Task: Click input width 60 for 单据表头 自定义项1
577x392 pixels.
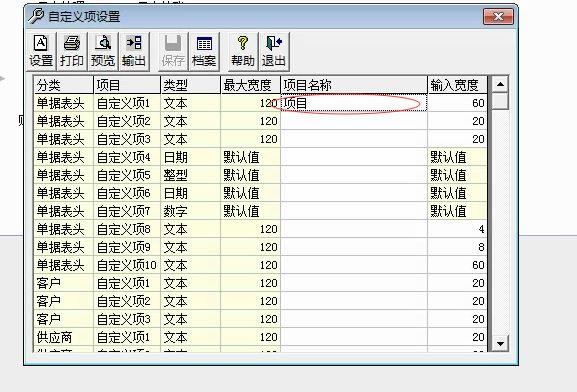Action: pyautogui.click(x=457, y=103)
